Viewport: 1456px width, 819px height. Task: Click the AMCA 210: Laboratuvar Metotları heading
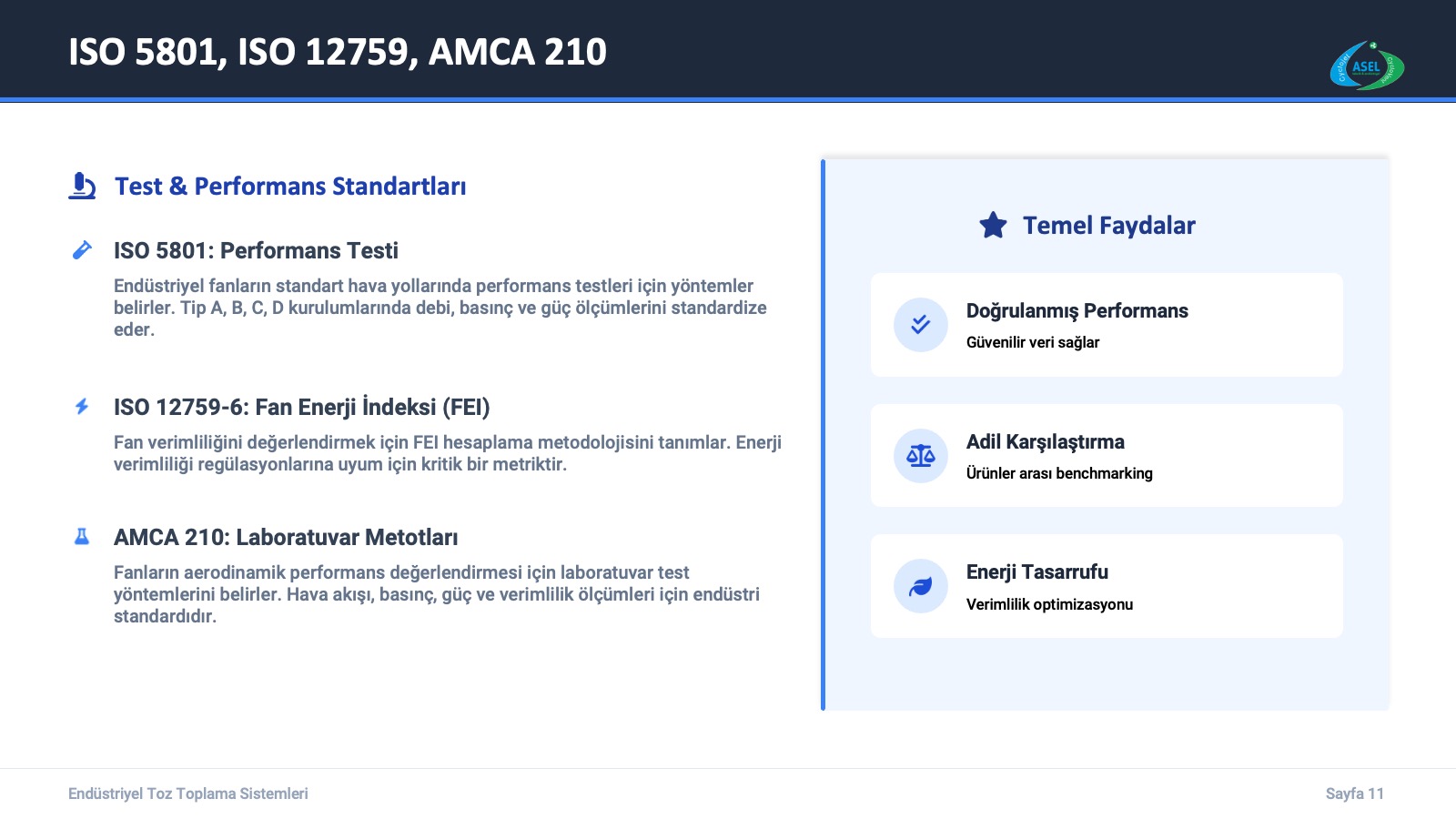[x=286, y=538]
